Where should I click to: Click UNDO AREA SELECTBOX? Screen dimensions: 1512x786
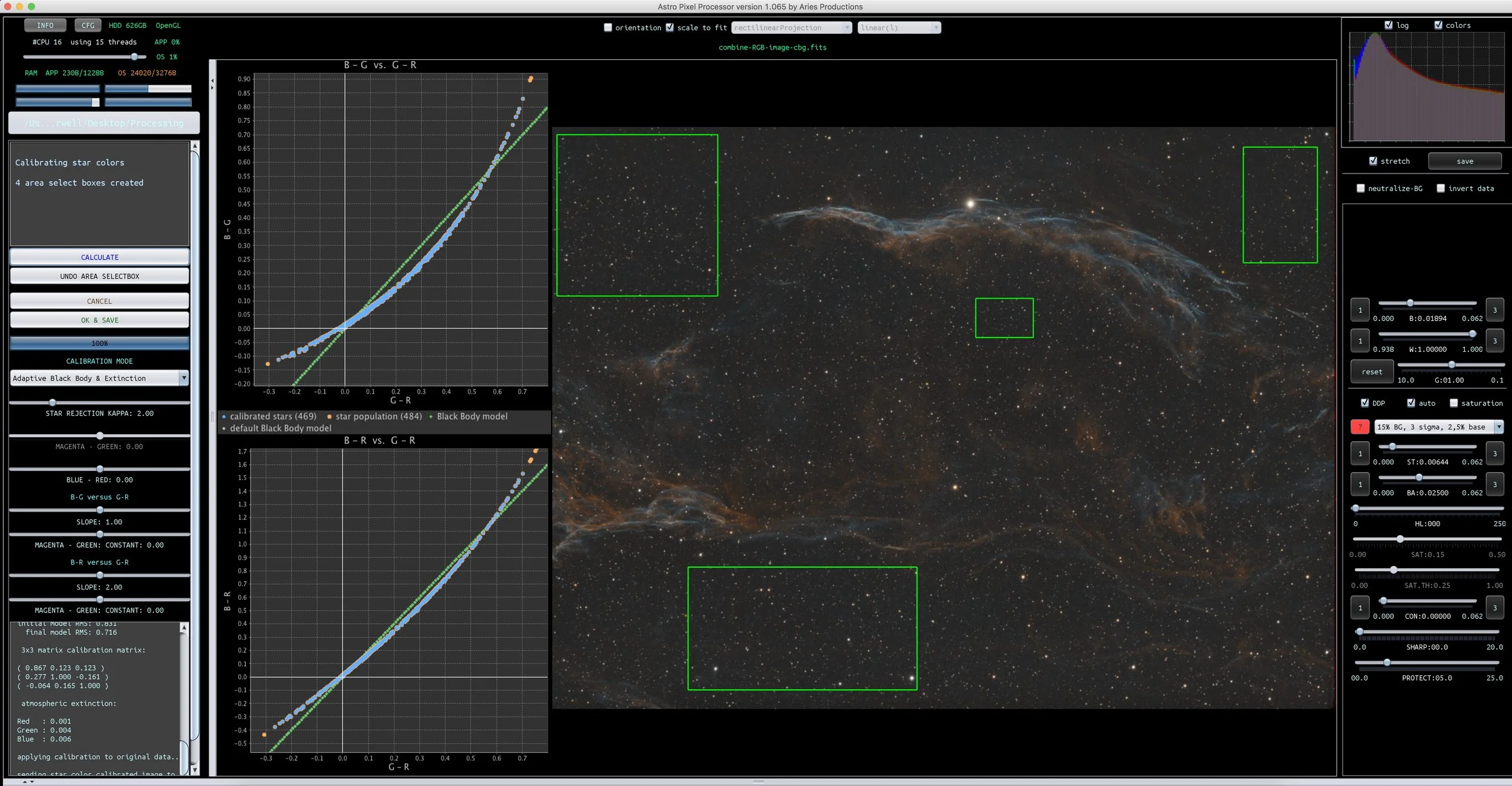[x=100, y=276]
